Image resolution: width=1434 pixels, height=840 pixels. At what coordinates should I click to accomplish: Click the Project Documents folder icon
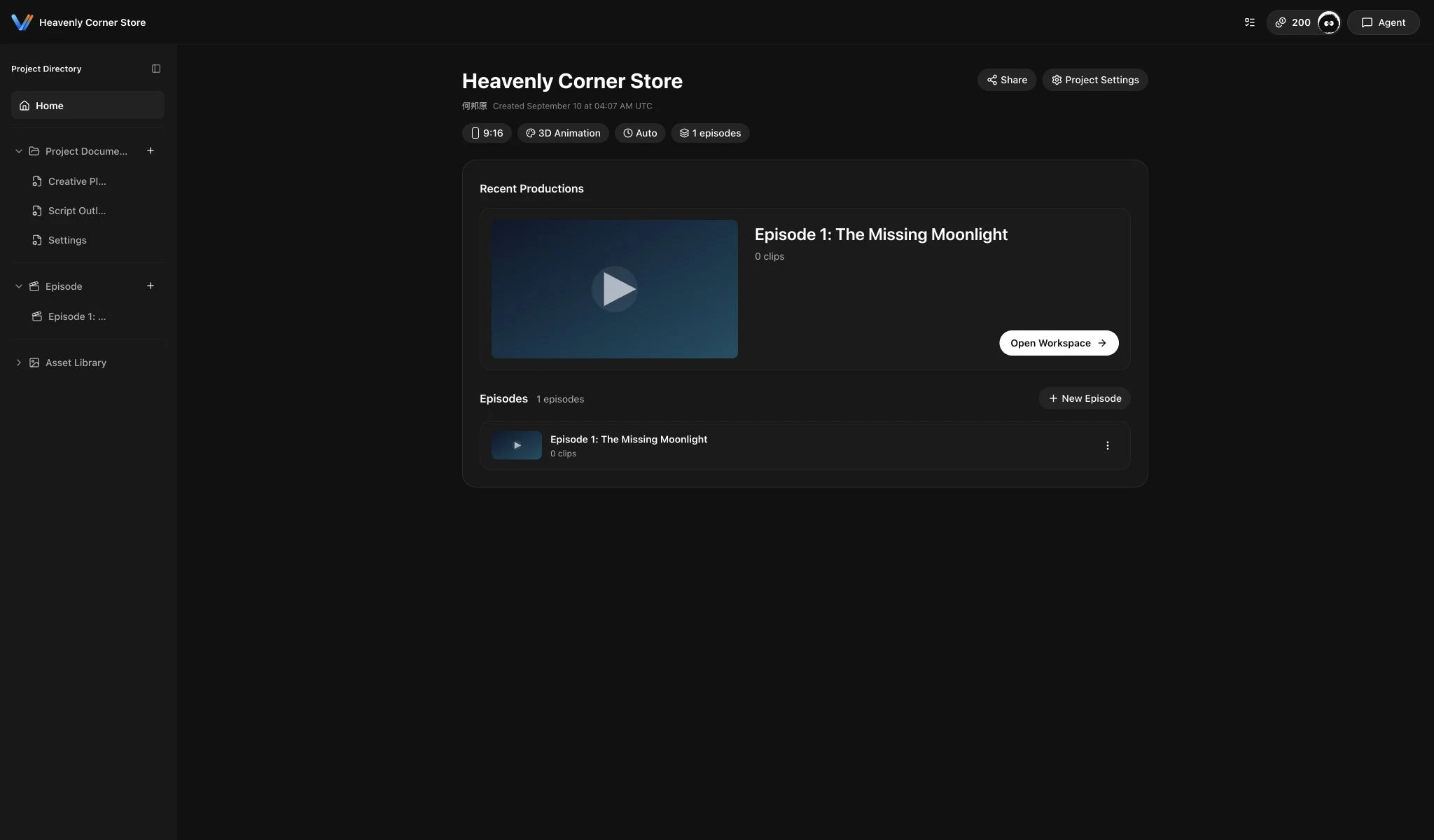[34, 151]
